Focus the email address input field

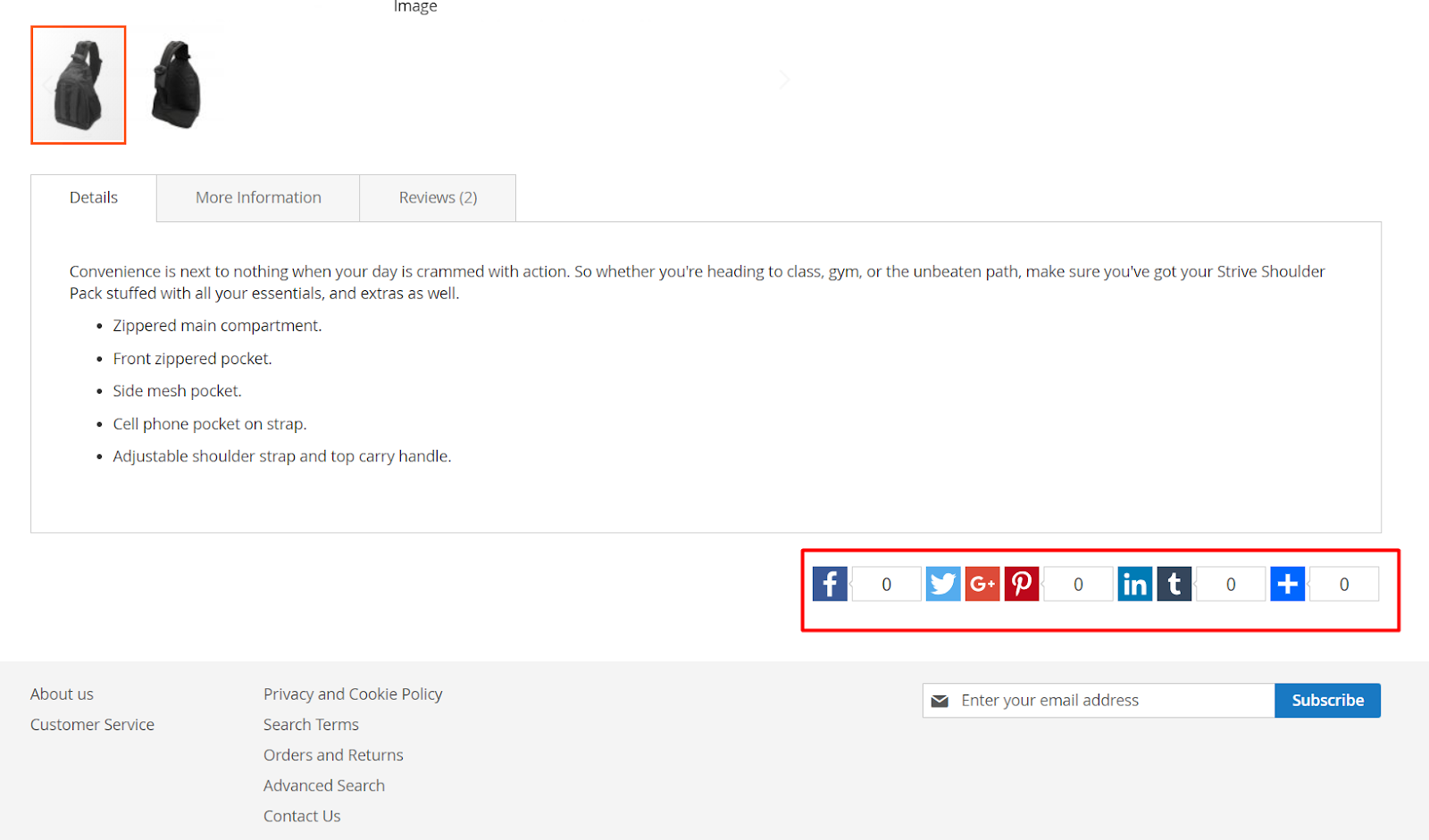1112,701
